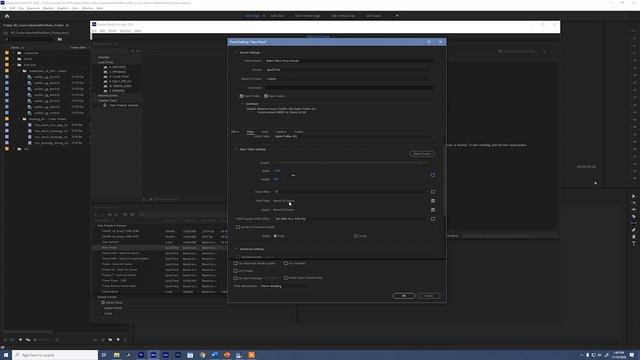Select the Pen tool in Premiere toolbar

633,230
